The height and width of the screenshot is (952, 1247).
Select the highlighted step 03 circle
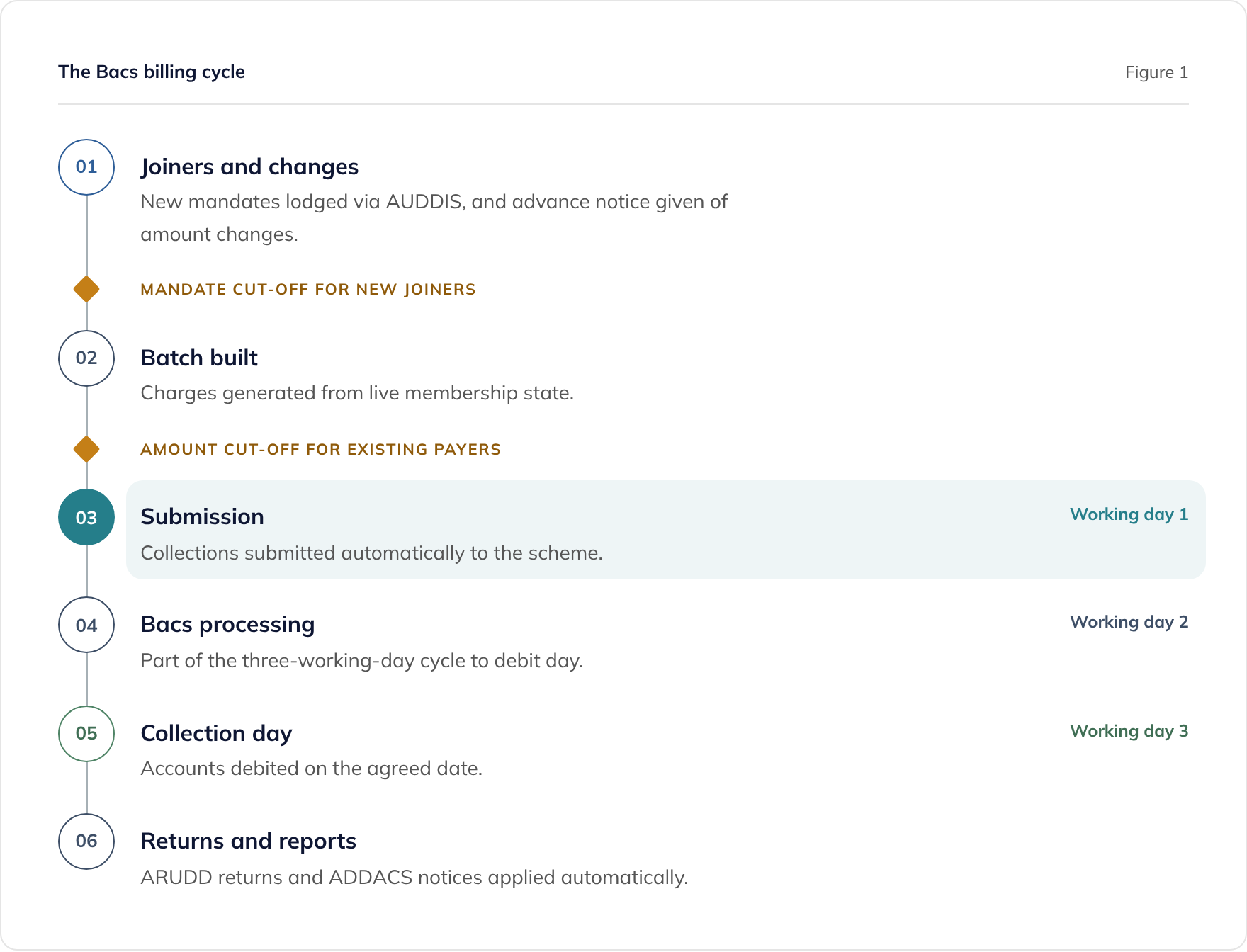(86, 517)
